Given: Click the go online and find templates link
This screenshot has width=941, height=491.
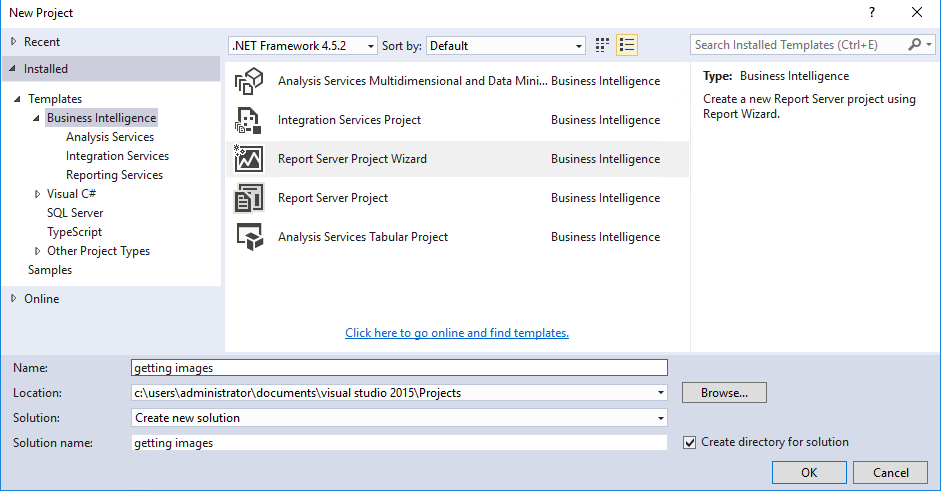Looking at the screenshot, I should [x=457, y=333].
